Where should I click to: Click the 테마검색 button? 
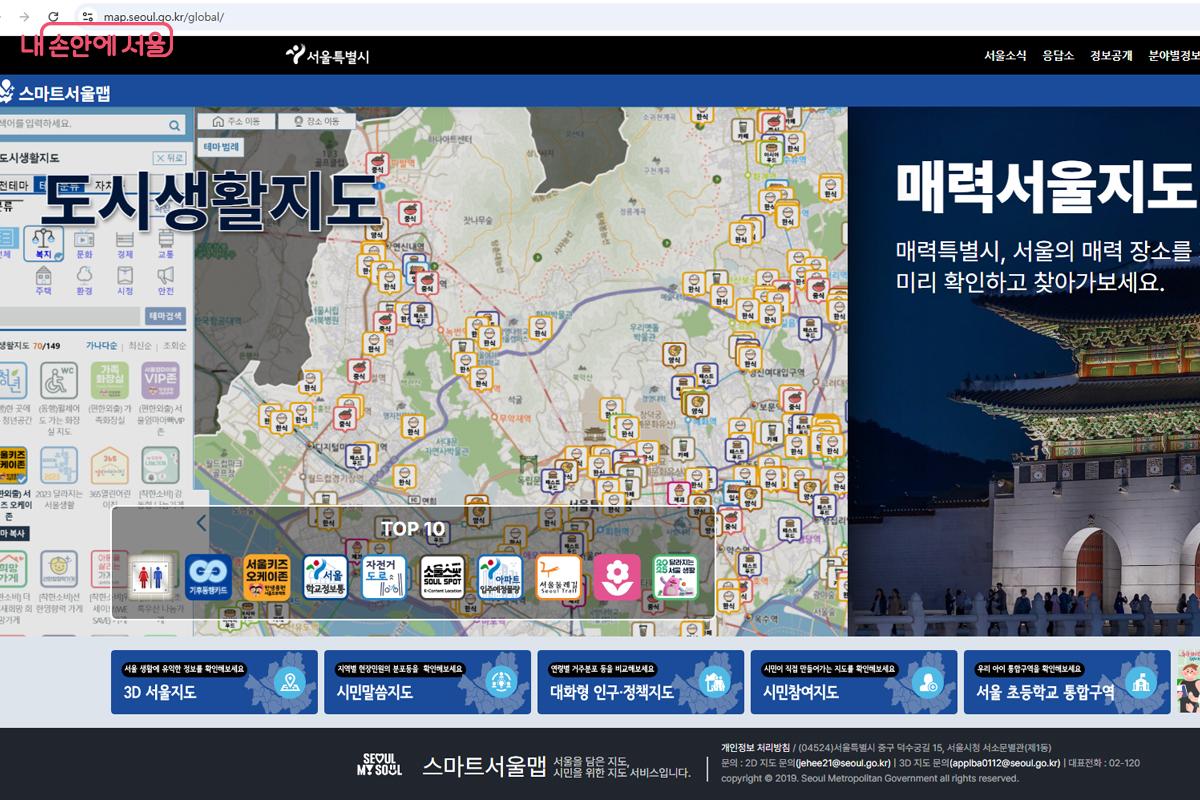point(166,316)
